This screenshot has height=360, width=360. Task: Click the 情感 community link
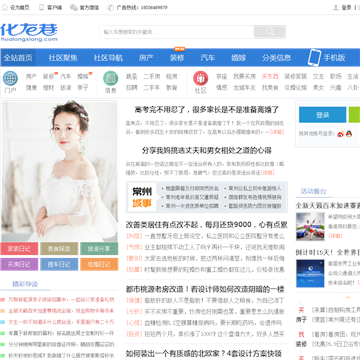pos(222,88)
